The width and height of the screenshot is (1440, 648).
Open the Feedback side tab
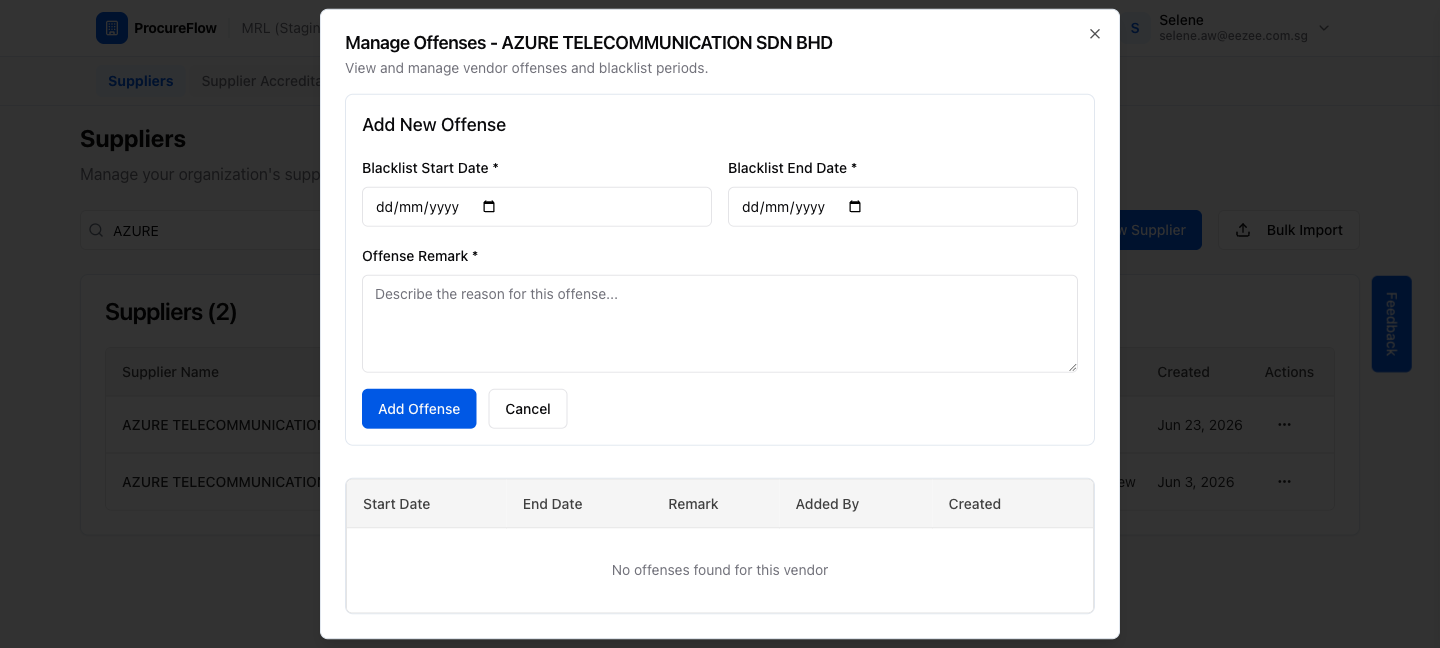pos(1391,324)
